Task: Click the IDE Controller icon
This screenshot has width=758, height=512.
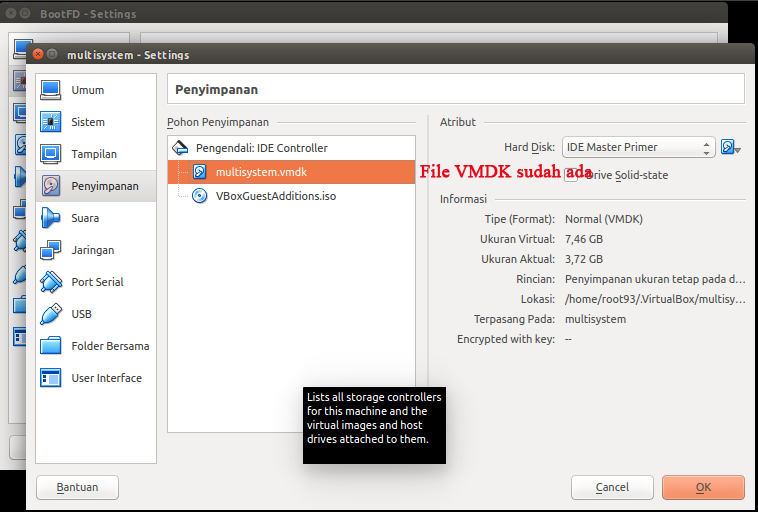Action: coord(180,148)
